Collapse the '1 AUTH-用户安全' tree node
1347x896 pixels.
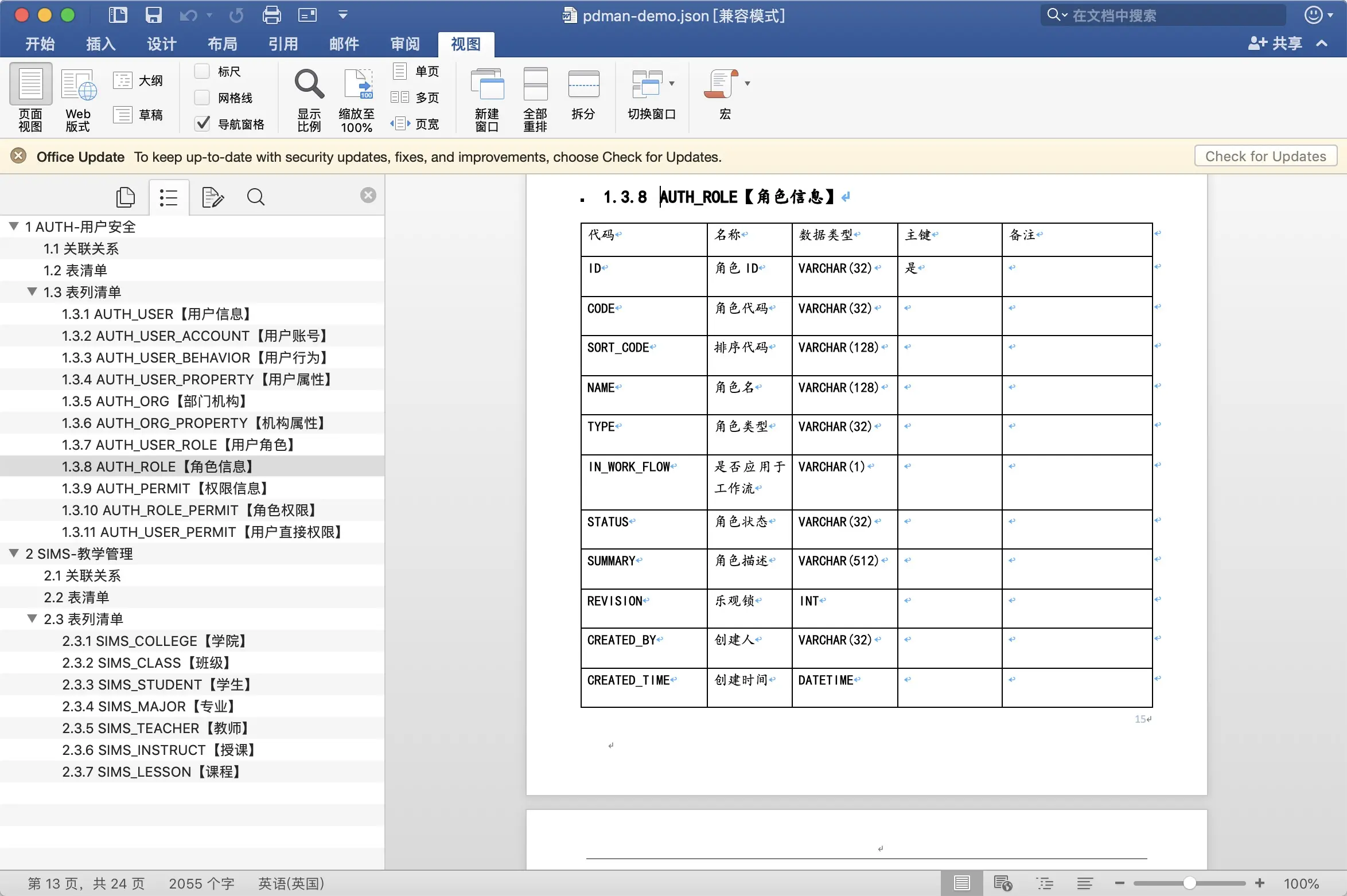14,226
